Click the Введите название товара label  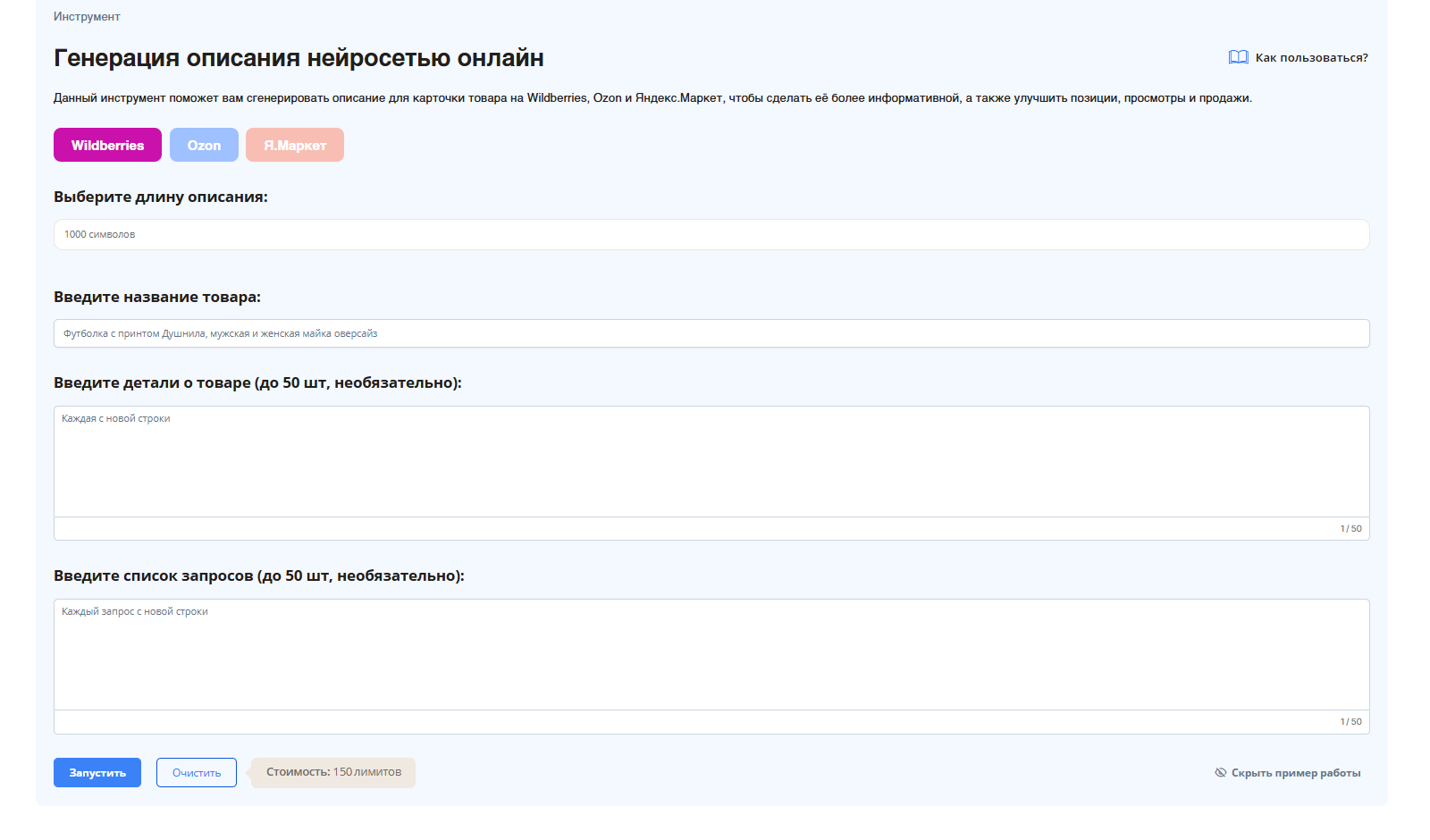(157, 297)
